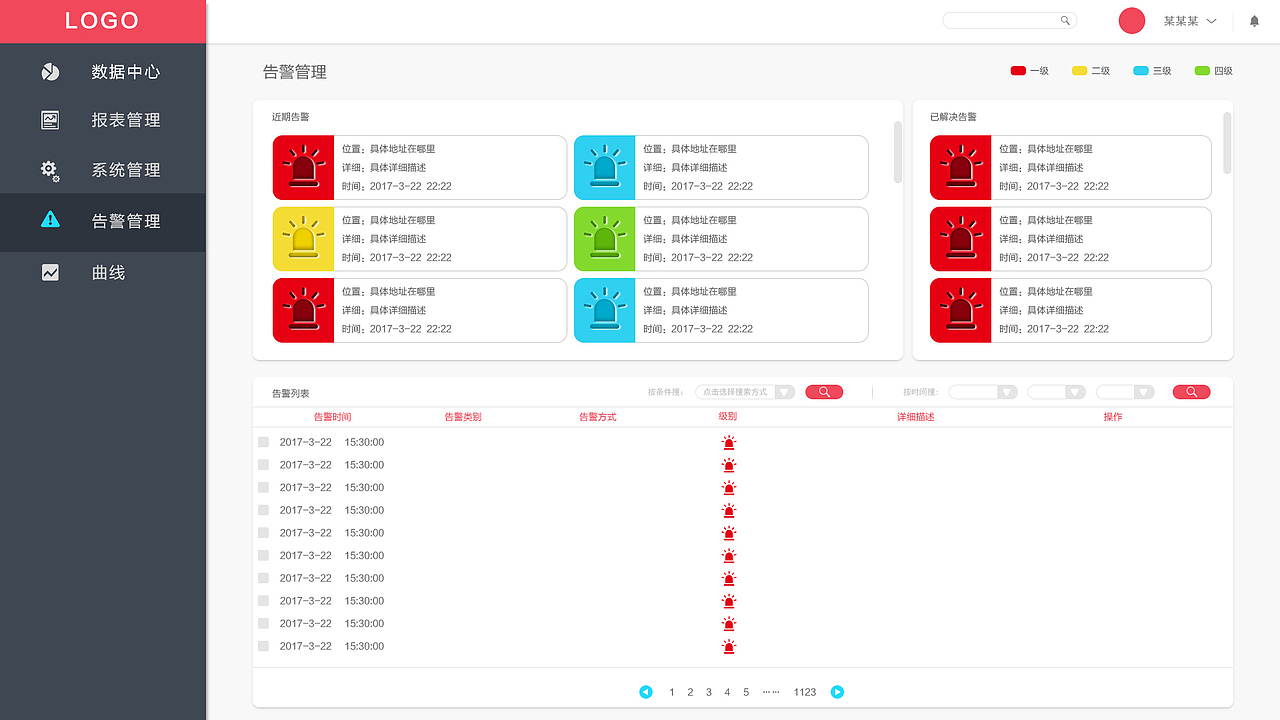Click the yellow 二级 legend swatch
Viewport: 1280px width, 720px height.
point(1079,71)
